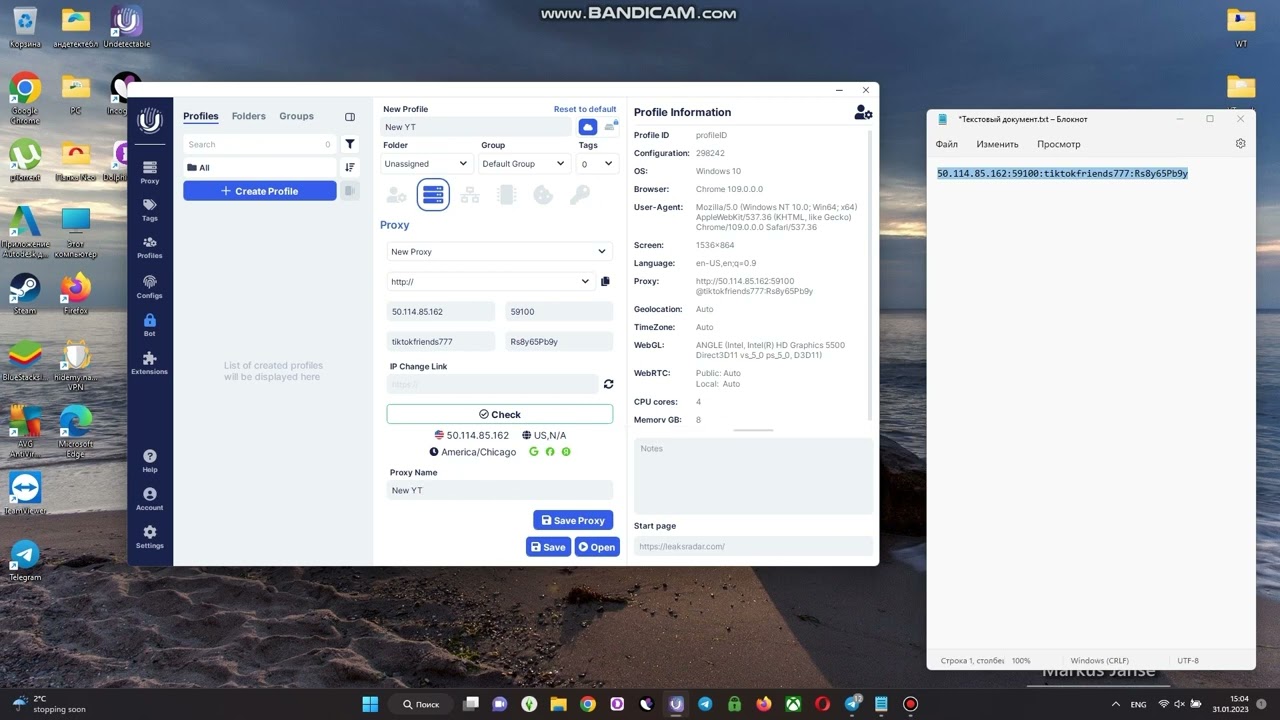Click the refresh icon beside IP Change Link
Screen dimensions: 1280x720
(x=608, y=384)
